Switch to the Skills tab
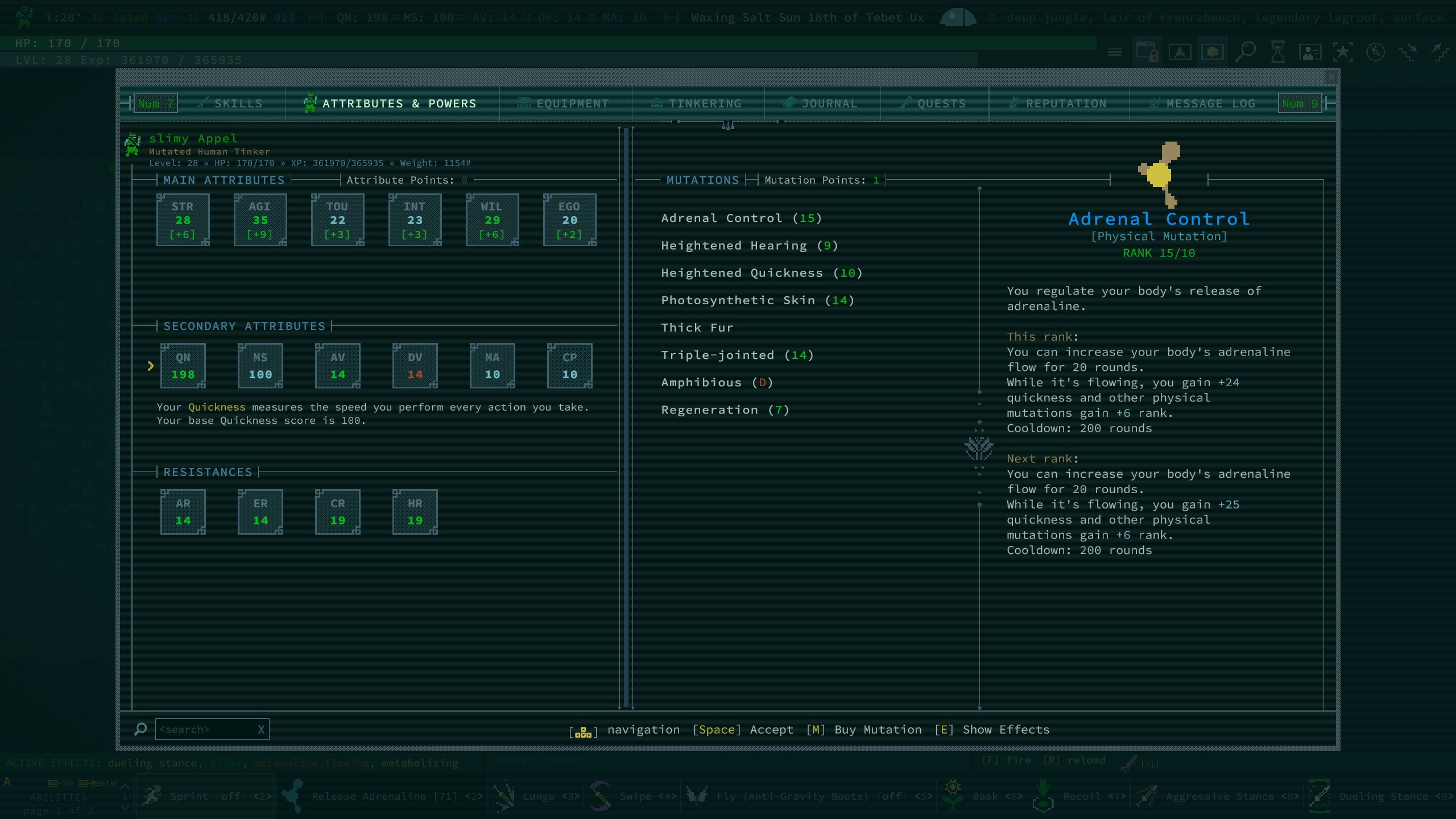The width and height of the screenshot is (1456, 819). click(230, 104)
